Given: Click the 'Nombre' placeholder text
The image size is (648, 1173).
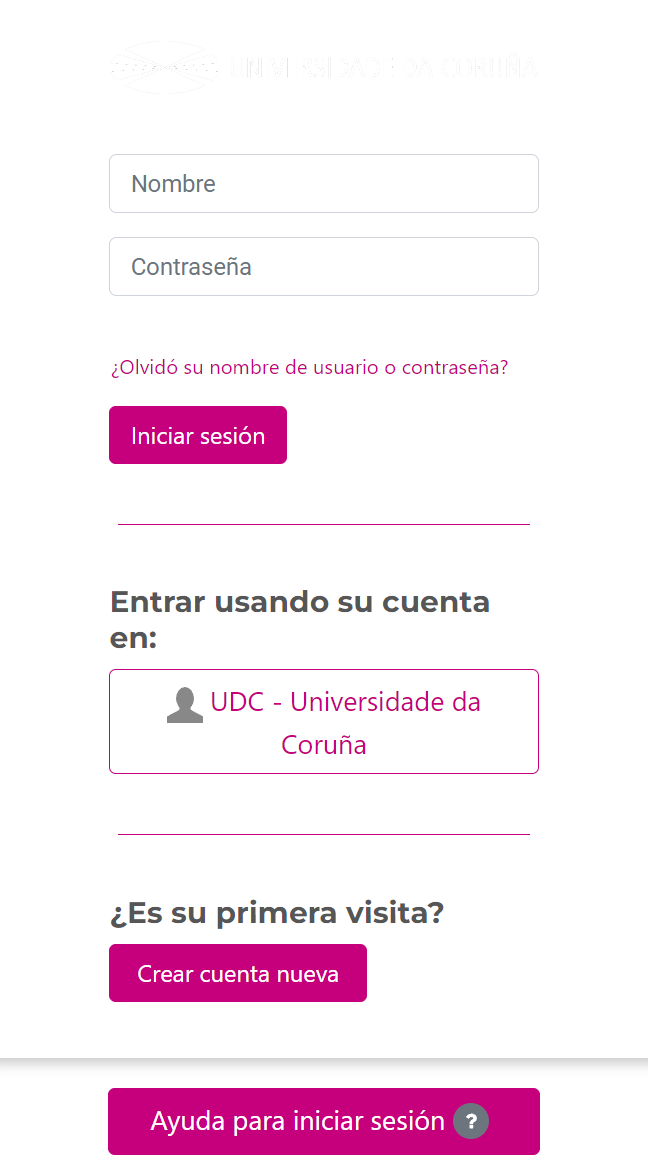Looking at the screenshot, I should click(173, 184).
